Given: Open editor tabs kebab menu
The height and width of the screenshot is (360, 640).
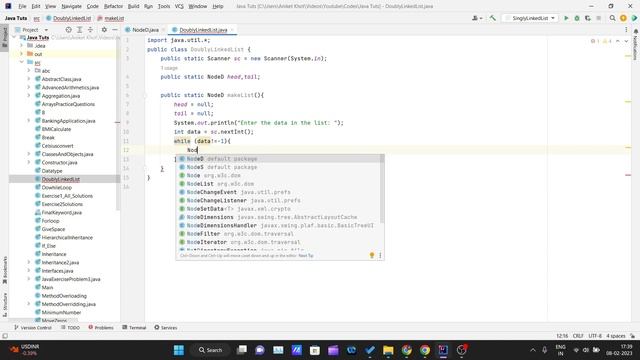Looking at the screenshot, I should 626,30.
